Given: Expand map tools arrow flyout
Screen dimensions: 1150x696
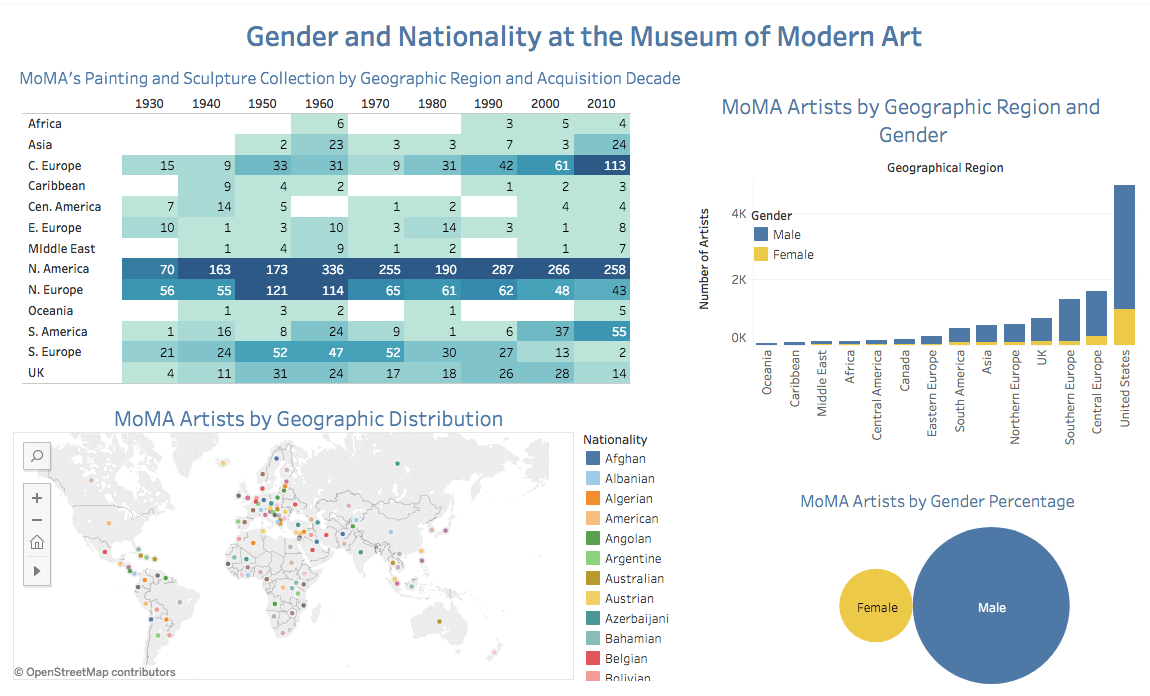Looking at the screenshot, I should point(37,570).
